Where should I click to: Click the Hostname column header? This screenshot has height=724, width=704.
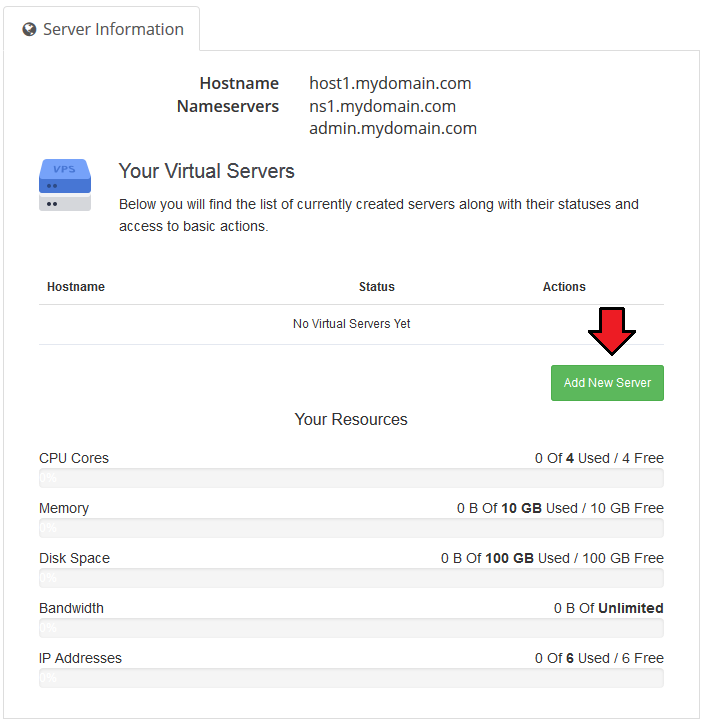click(x=76, y=287)
